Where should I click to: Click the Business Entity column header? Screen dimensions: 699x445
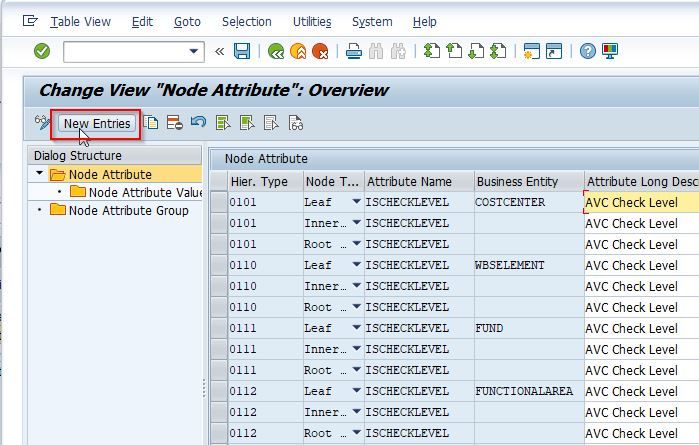pos(529,181)
